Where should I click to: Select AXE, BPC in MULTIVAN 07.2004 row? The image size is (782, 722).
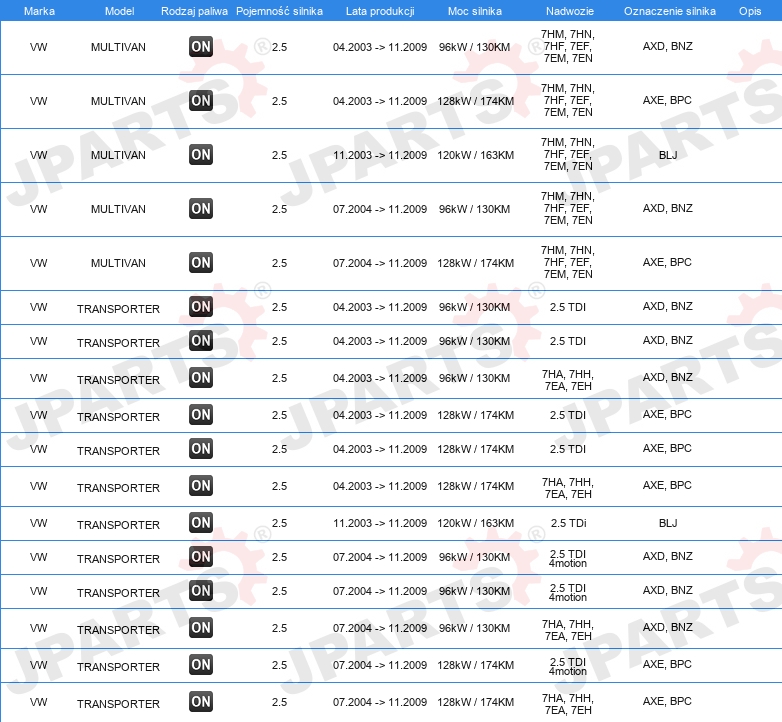coord(667,262)
